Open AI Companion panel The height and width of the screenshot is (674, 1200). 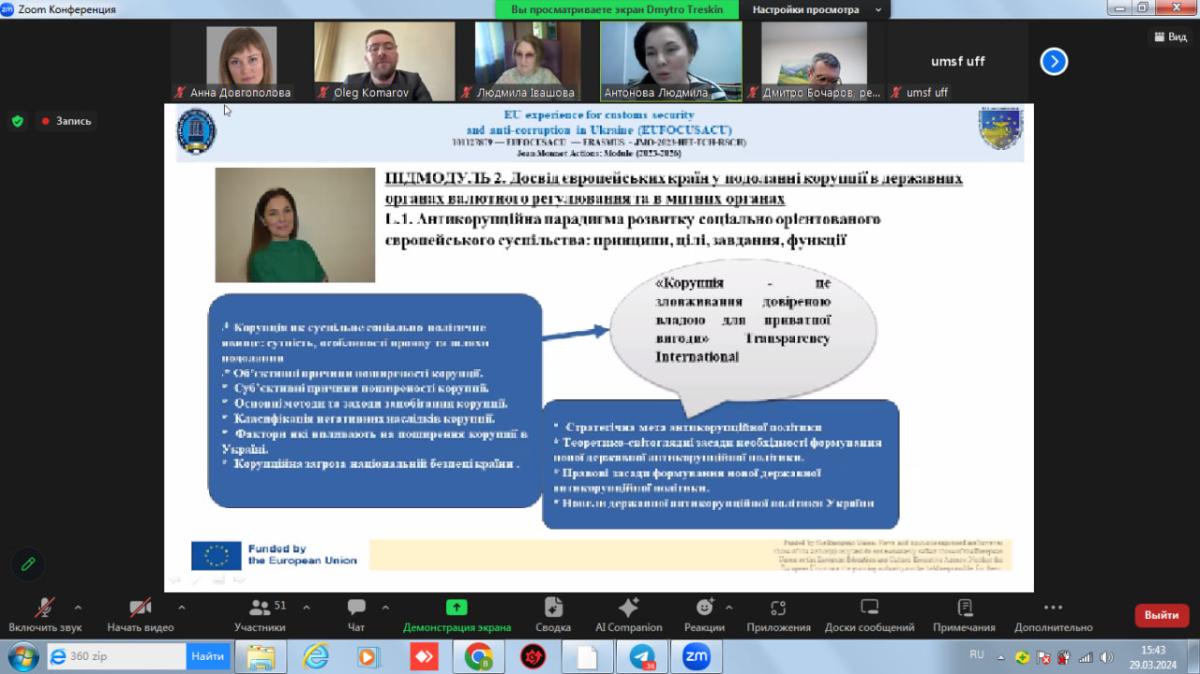tap(628, 613)
